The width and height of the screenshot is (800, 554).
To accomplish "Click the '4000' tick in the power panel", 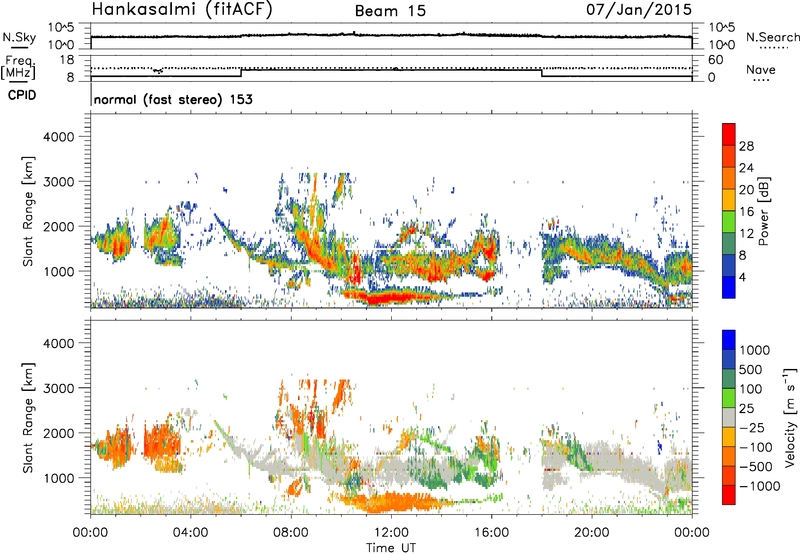I will [58, 137].
